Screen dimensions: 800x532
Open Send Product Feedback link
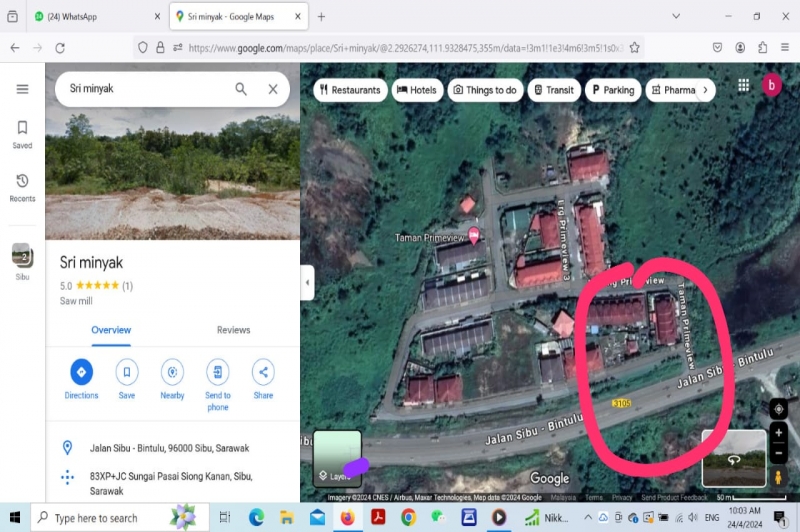(674, 497)
